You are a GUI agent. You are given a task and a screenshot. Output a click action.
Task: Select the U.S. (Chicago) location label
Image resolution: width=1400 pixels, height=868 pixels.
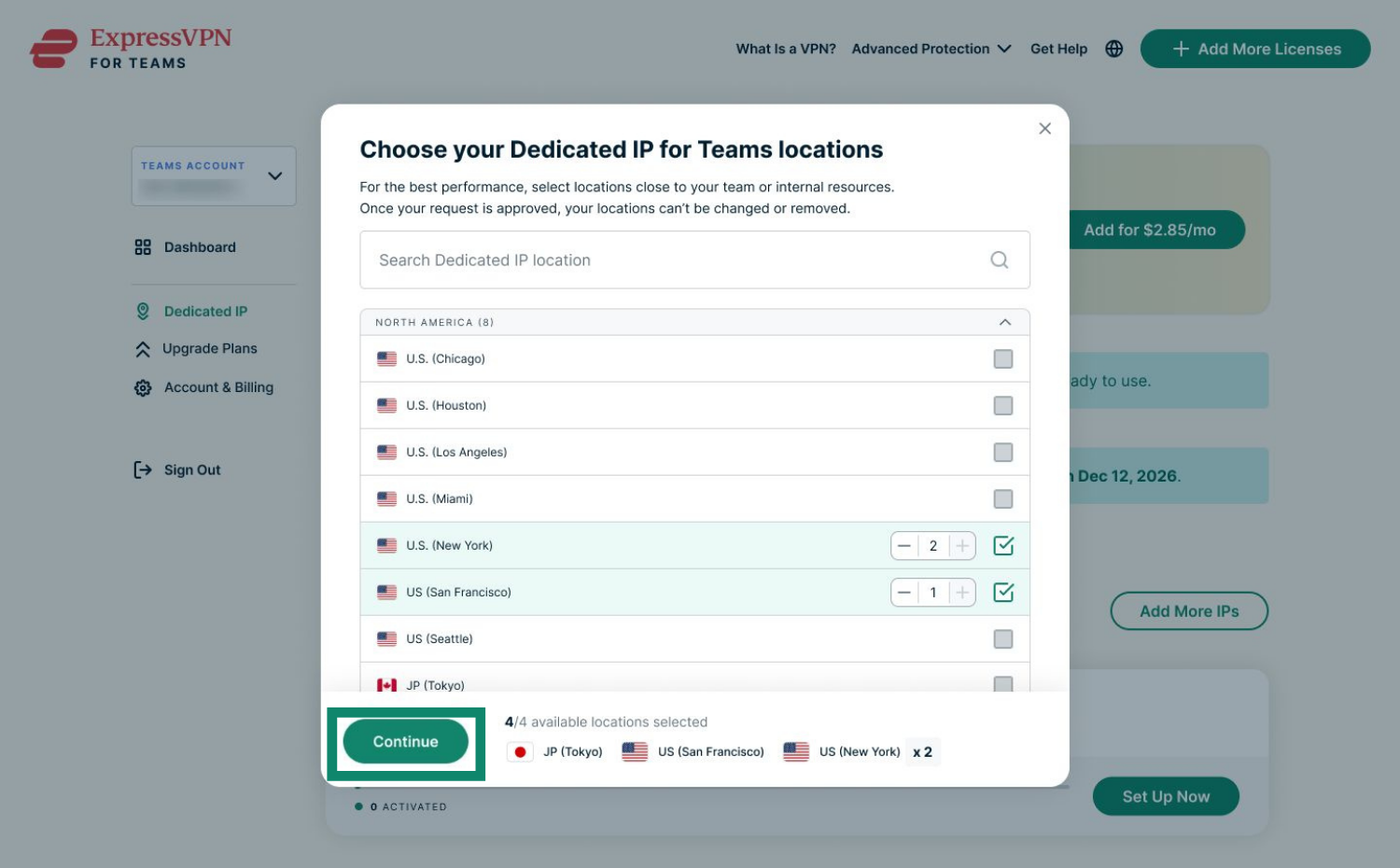pyautogui.click(x=445, y=359)
